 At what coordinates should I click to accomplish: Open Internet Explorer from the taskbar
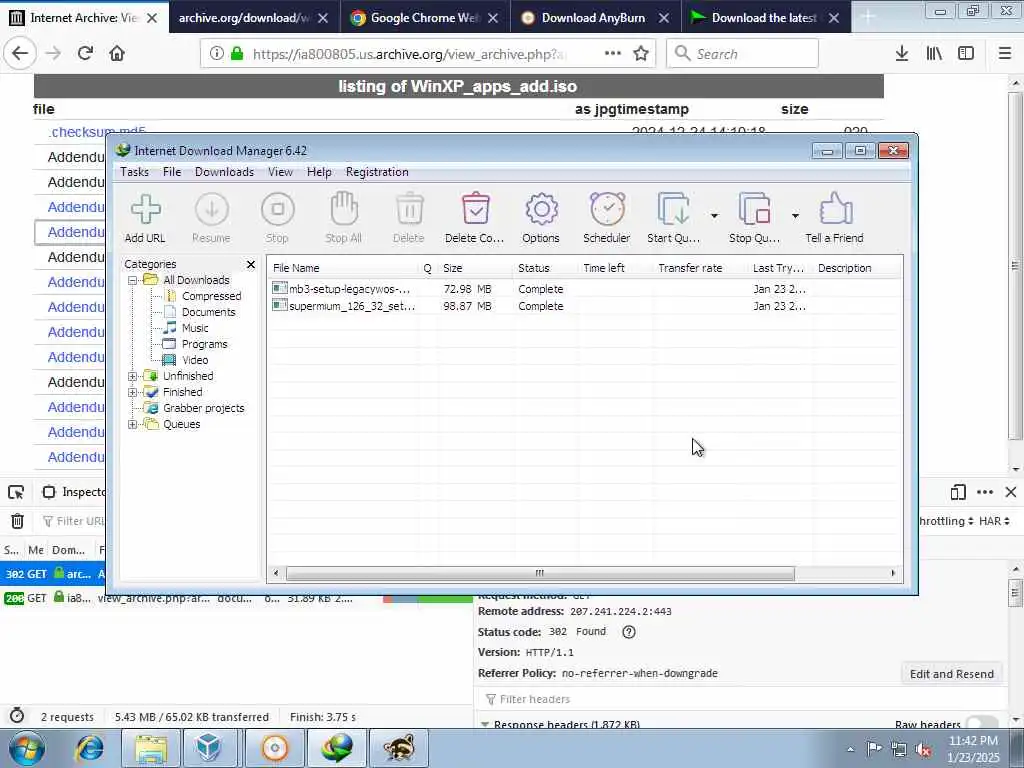point(89,748)
